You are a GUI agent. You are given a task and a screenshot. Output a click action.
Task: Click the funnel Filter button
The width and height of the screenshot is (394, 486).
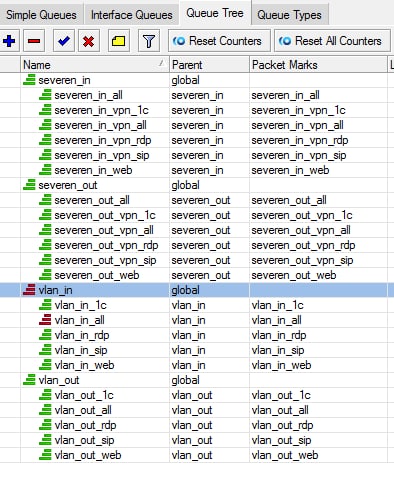click(x=149, y=41)
